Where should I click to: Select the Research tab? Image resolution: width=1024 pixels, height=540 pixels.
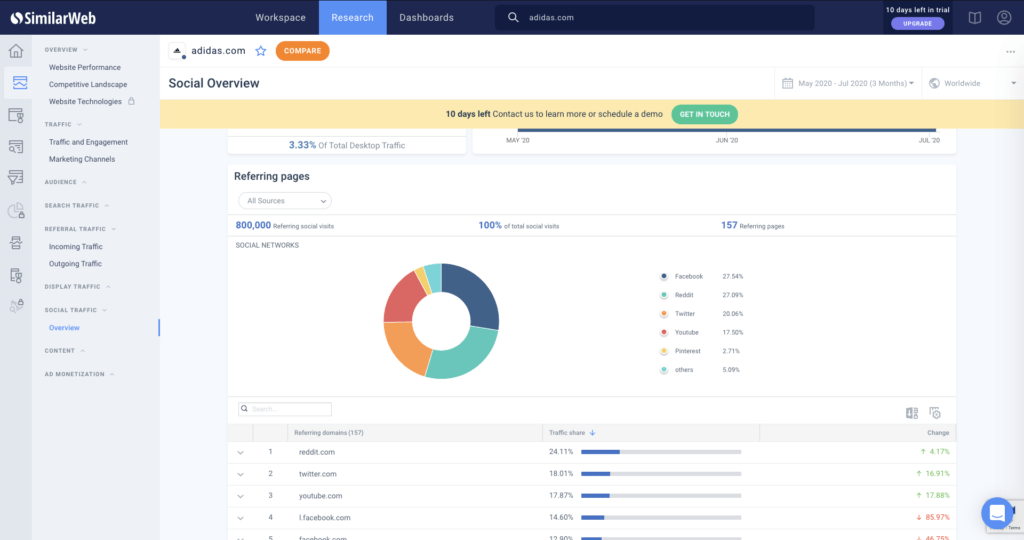click(353, 18)
